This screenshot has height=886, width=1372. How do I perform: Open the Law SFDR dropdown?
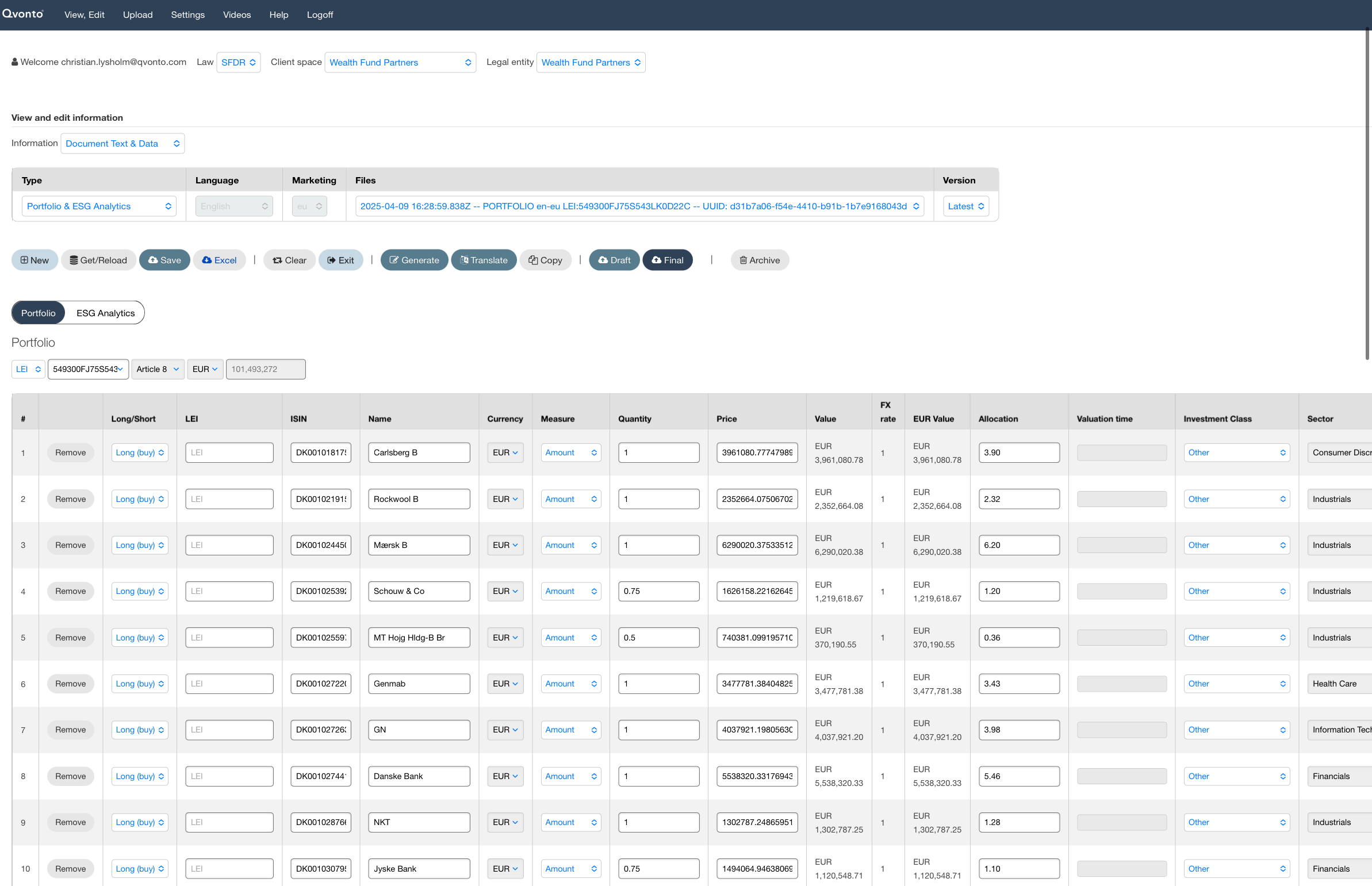click(x=238, y=62)
